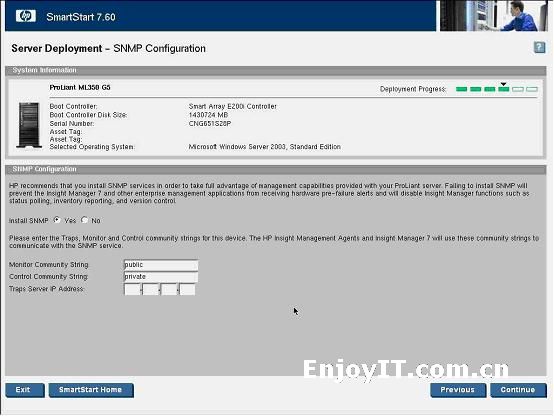Viewport: 554px width, 416px height.
Task: Click the System Information section header
Action: [276, 70]
